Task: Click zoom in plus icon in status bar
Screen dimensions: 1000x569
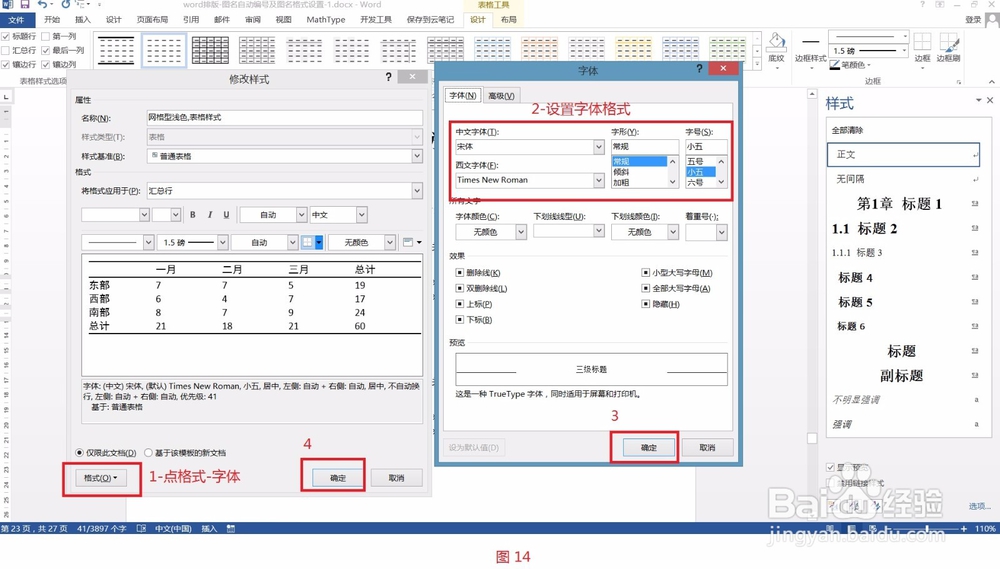Action: pyautogui.click(x=964, y=528)
